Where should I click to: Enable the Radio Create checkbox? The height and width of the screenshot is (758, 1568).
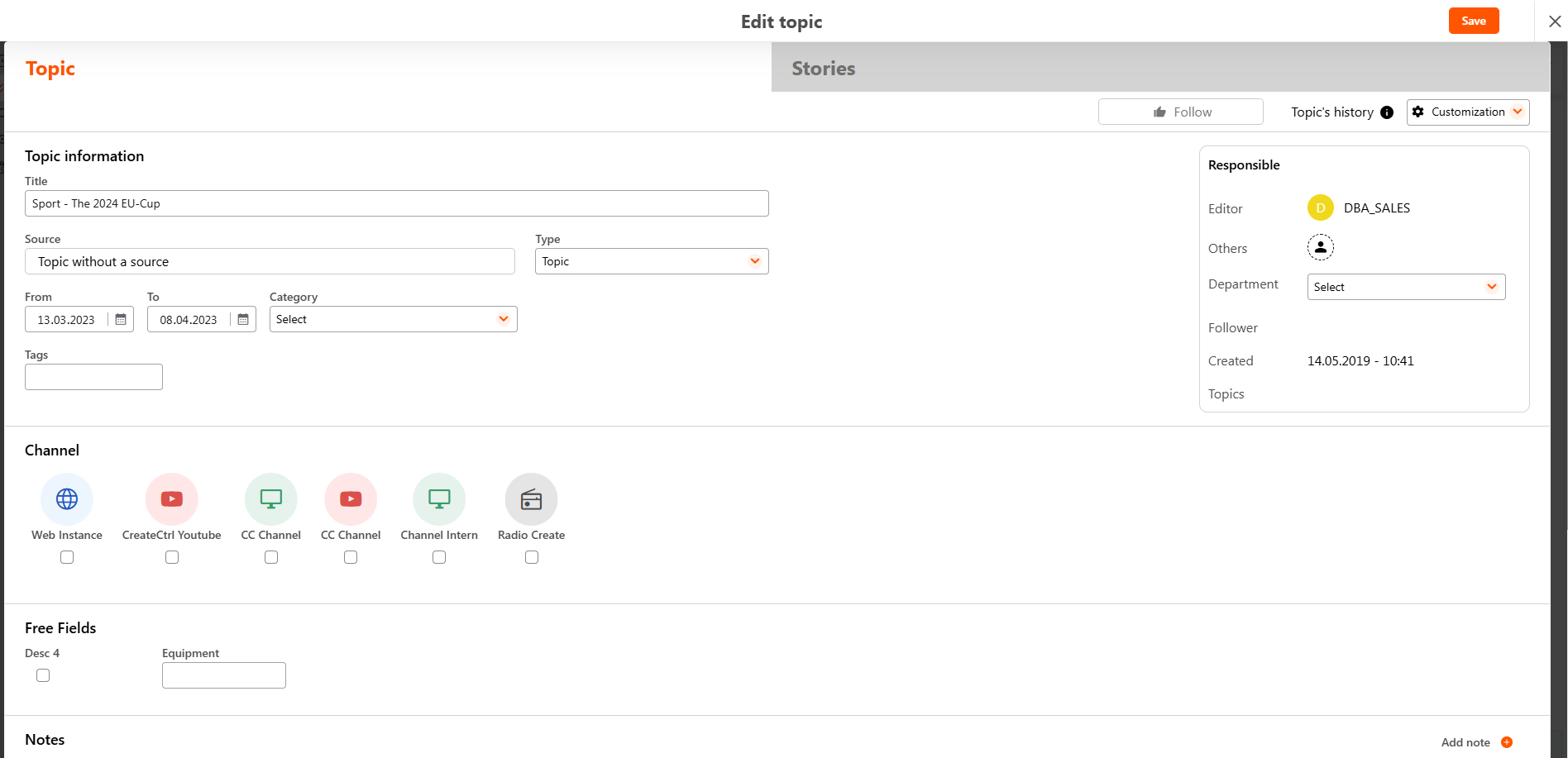coord(532,557)
